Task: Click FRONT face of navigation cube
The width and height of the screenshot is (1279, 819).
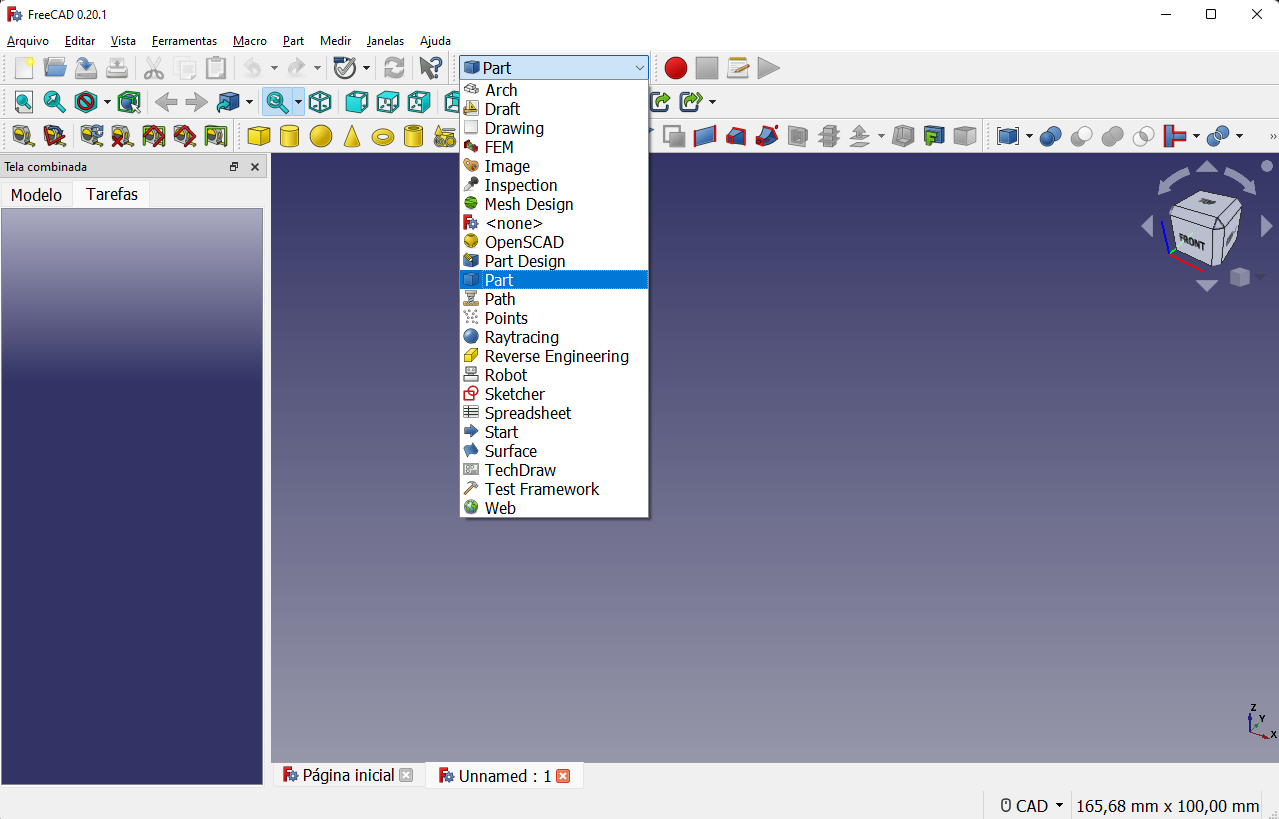Action: 1191,241
